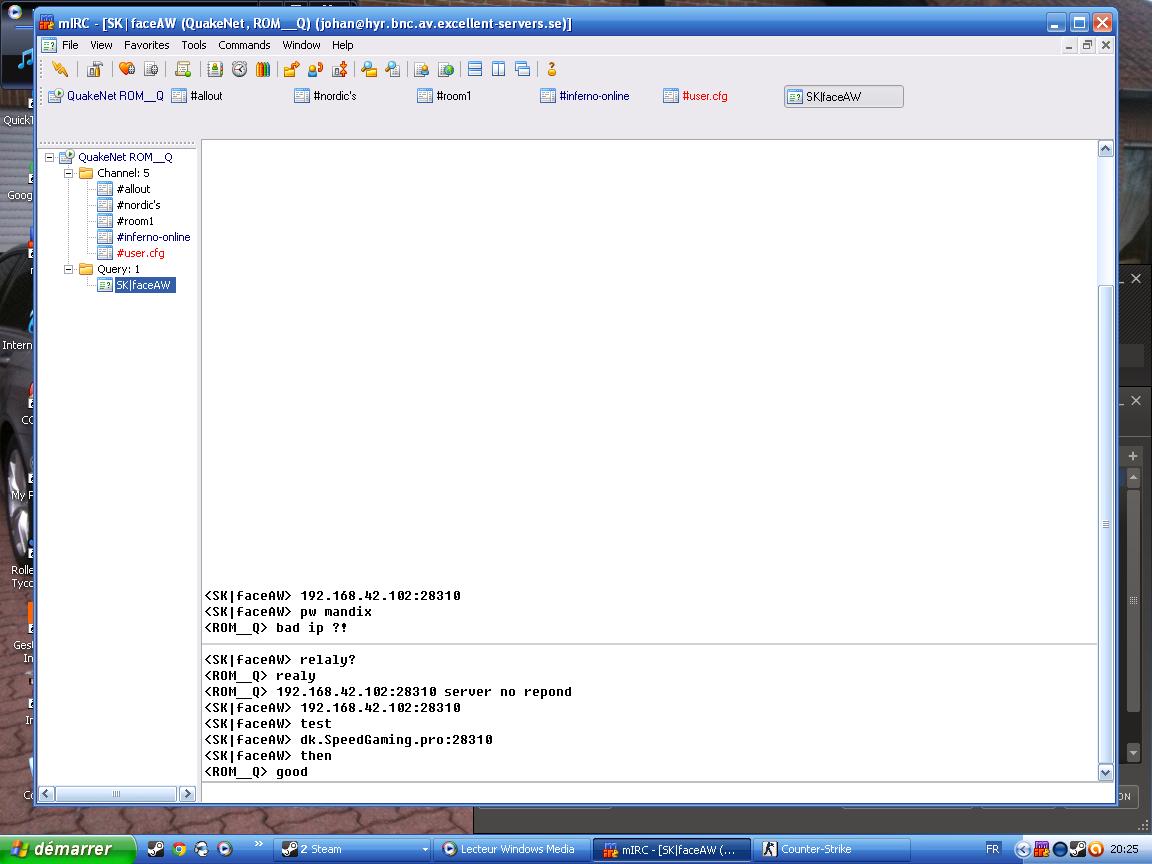Click the chat scrollbar down arrow
1152x864 pixels.
[x=1105, y=772]
